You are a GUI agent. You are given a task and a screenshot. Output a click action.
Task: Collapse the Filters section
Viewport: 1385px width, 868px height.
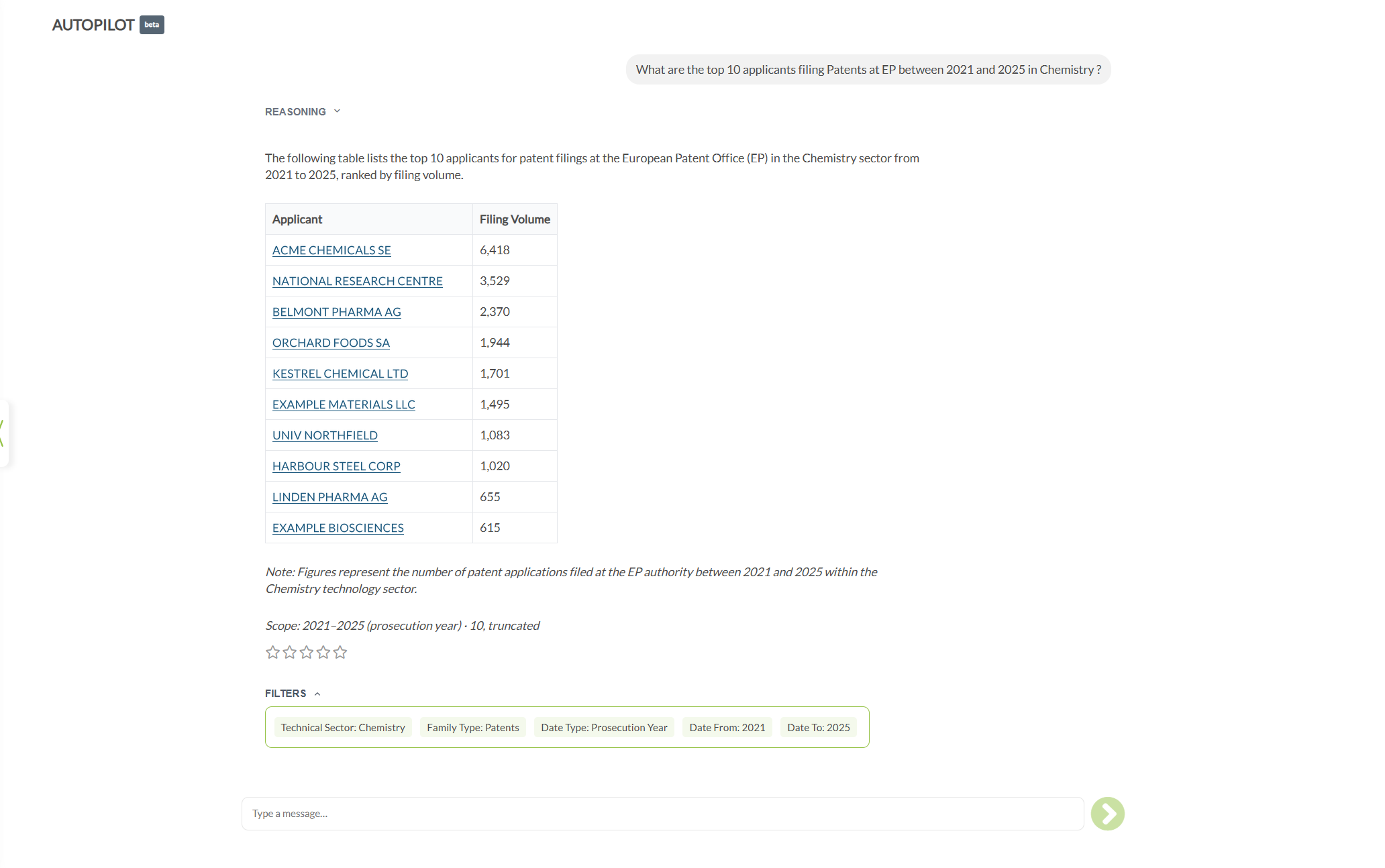(293, 693)
